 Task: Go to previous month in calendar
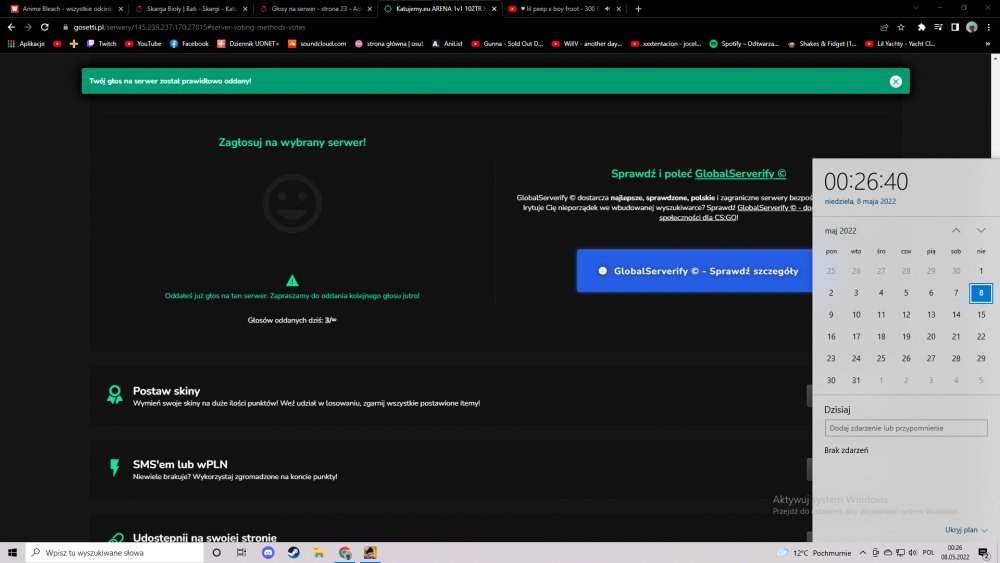click(x=955, y=230)
